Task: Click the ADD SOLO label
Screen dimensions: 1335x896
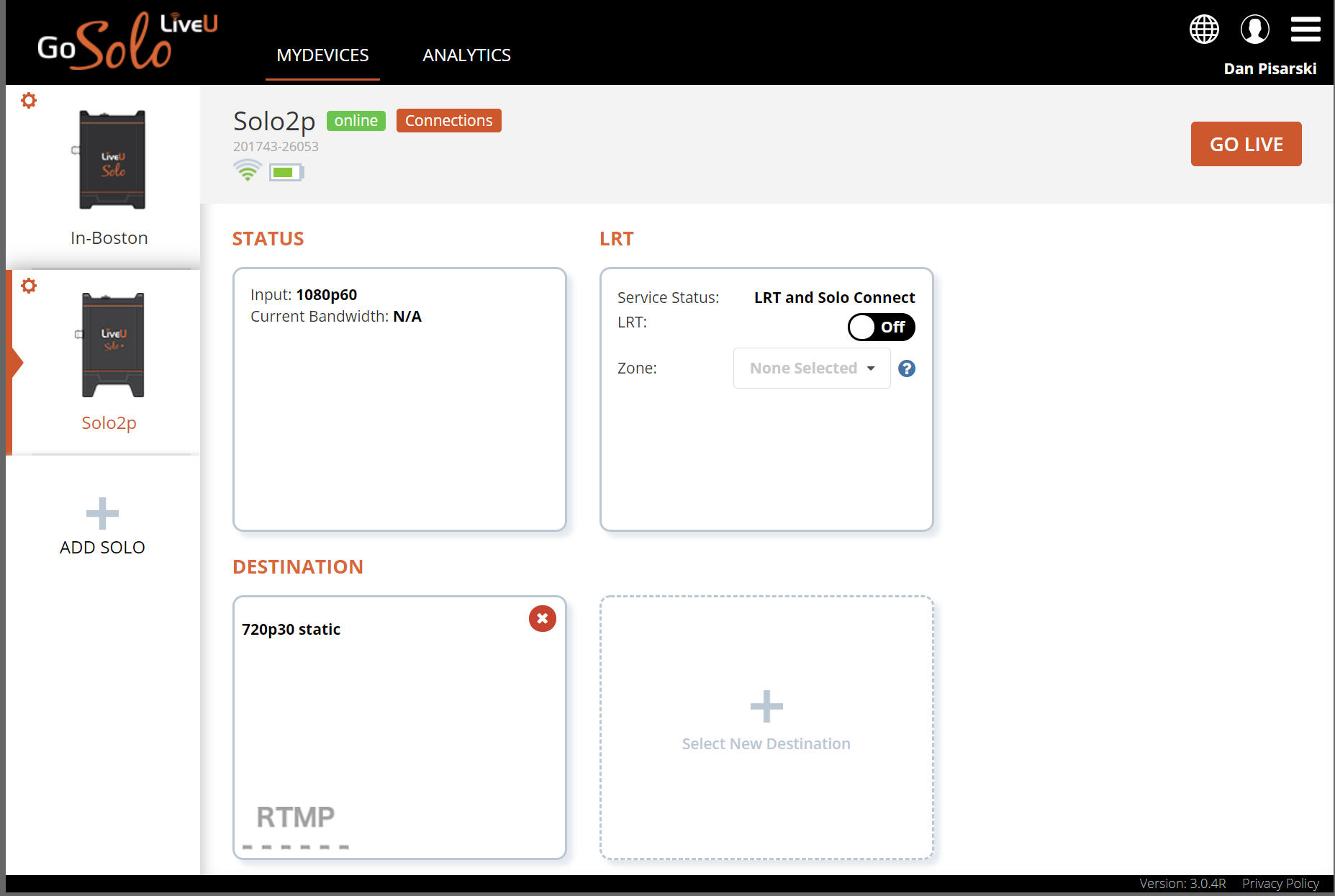Action: pyautogui.click(x=102, y=548)
